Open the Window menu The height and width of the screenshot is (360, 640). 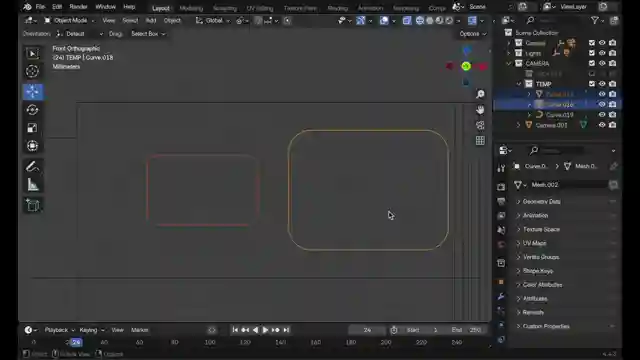(105, 7)
